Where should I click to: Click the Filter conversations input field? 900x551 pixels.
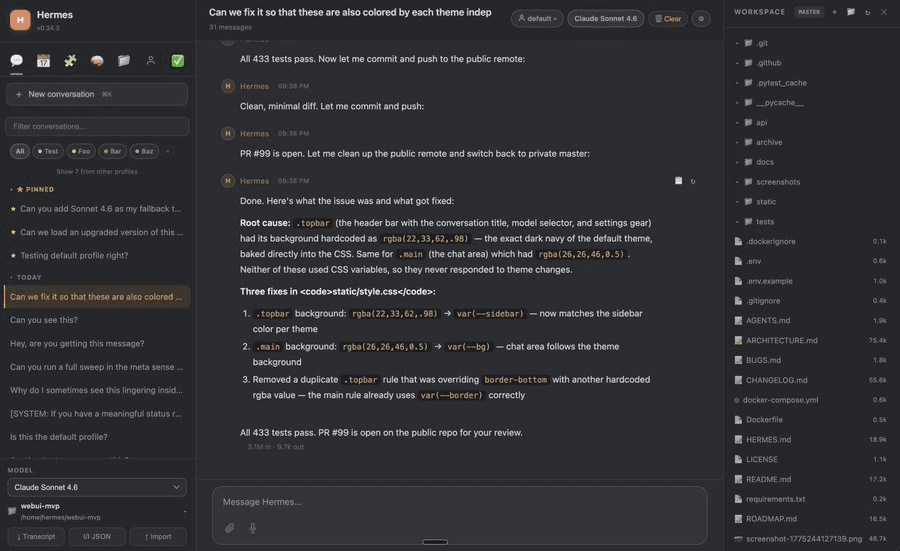[x=97, y=126]
